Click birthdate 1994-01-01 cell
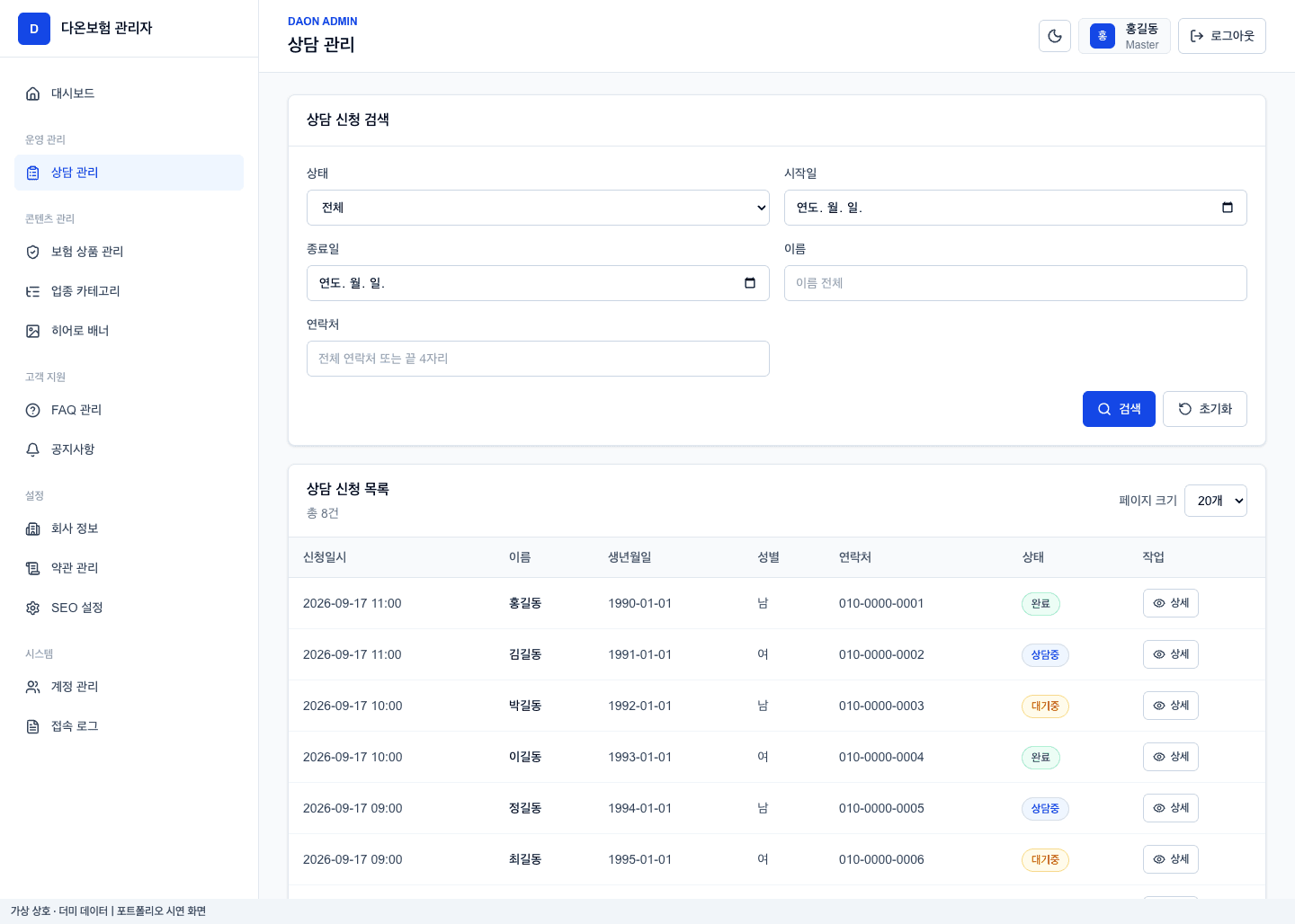 [639, 808]
